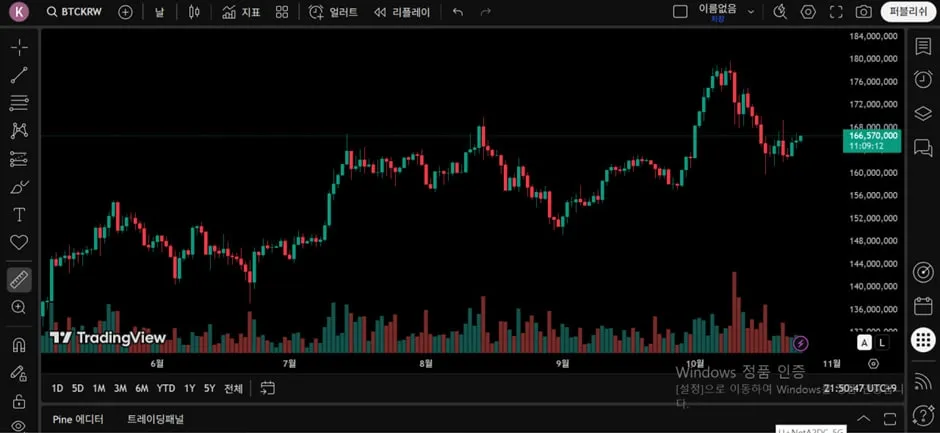Open the calendar panel in right sidebar
This screenshot has height=433, width=940.
(x=923, y=306)
